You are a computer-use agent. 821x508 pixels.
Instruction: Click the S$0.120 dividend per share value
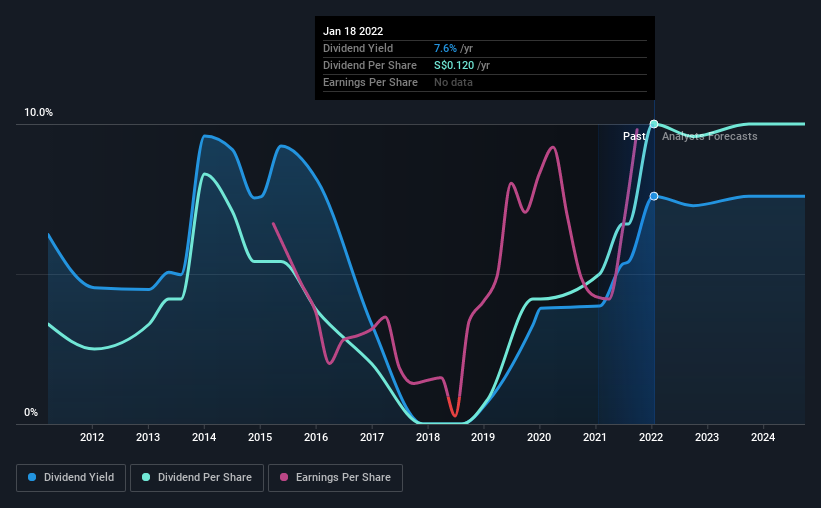pyautogui.click(x=454, y=65)
